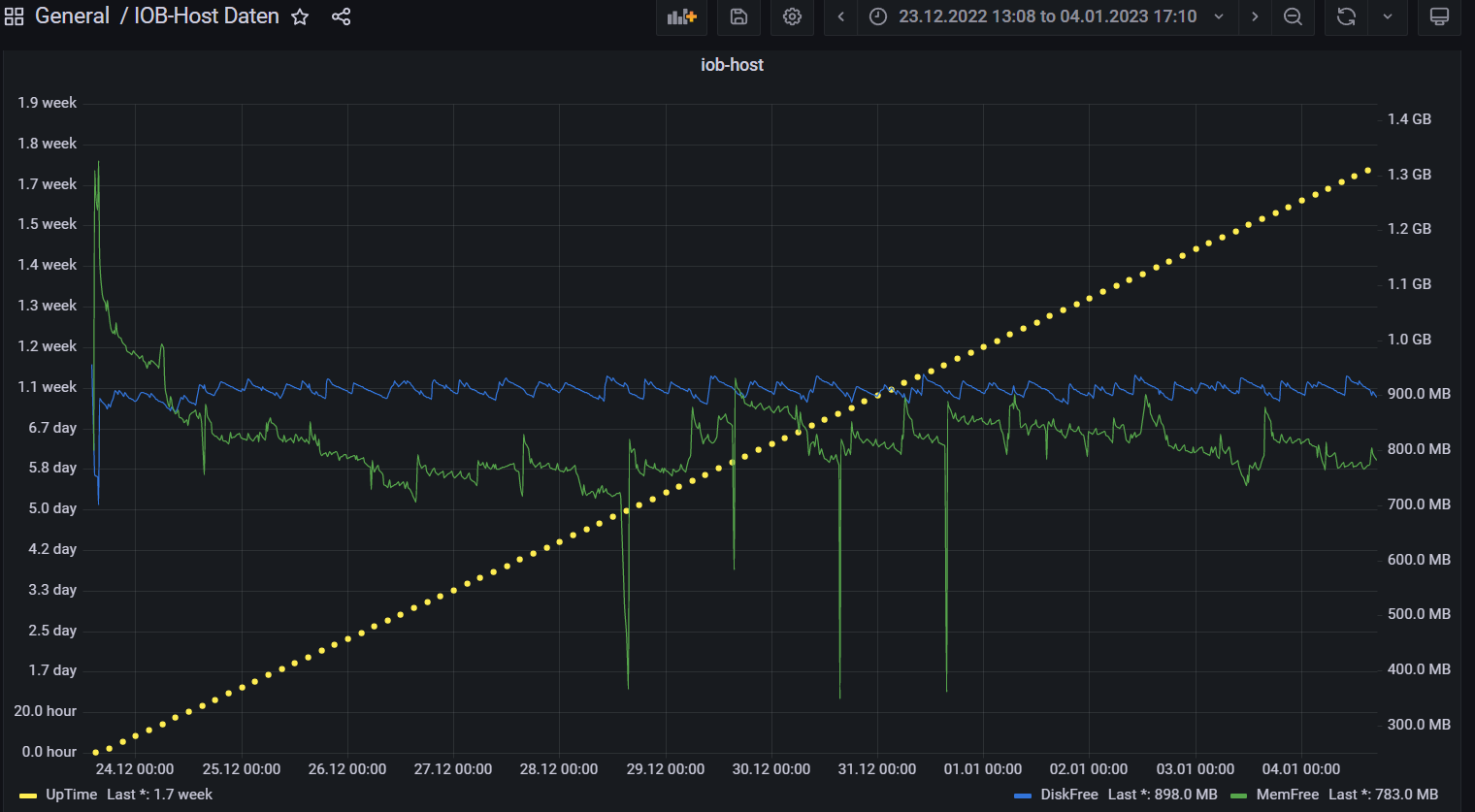Zoom out the time range
Screen dimensions: 1475x812
[x=1293, y=16]
